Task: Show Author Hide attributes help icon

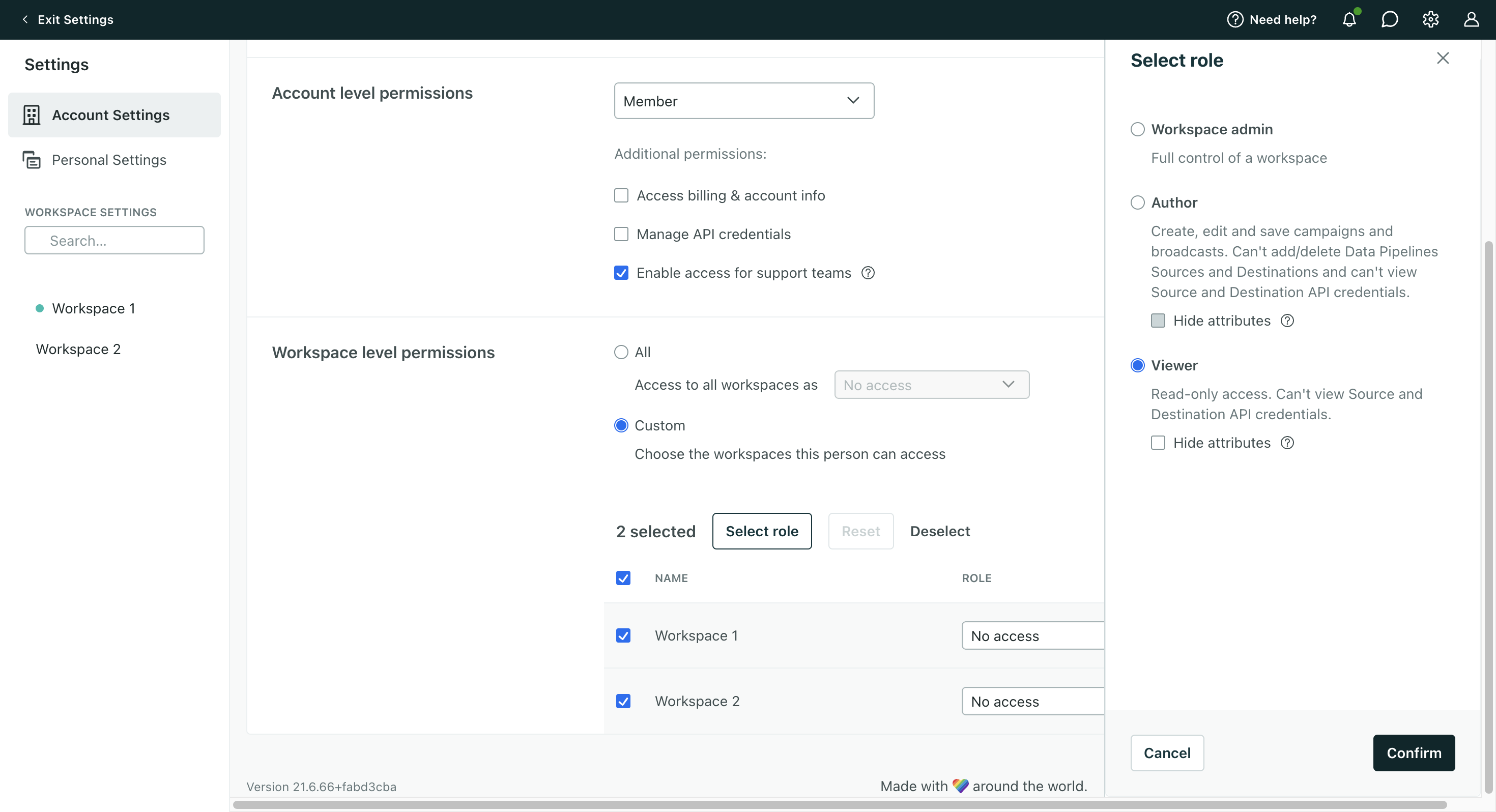Action: point(1287,321)
